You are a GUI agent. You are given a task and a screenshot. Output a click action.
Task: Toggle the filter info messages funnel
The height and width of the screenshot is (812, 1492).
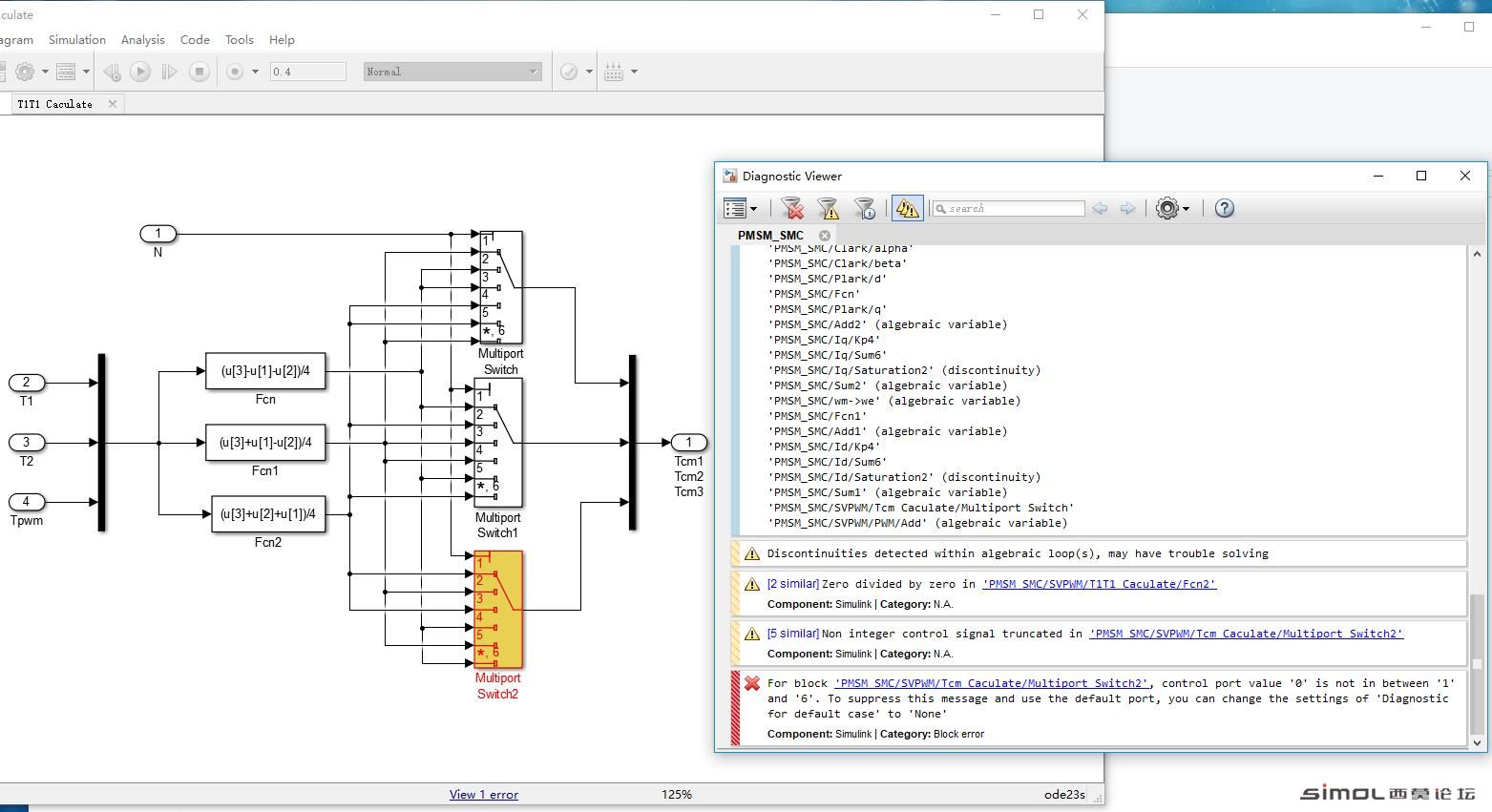[x=864, y=208]
